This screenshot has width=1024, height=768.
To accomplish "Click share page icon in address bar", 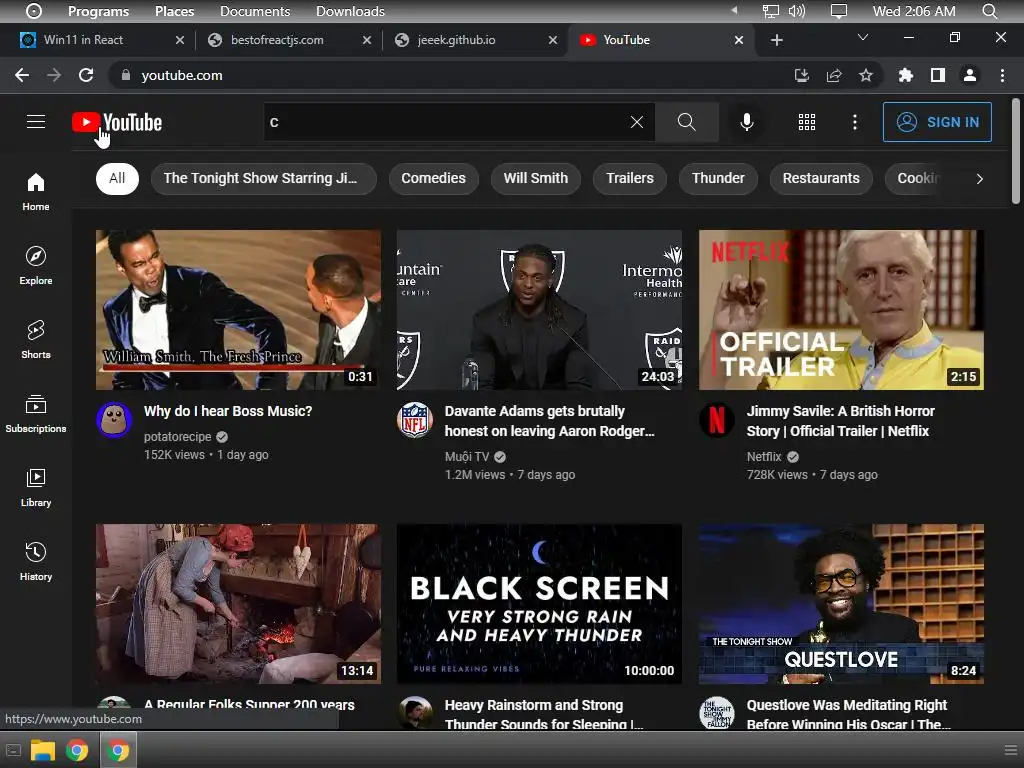I will click(834, 76).
